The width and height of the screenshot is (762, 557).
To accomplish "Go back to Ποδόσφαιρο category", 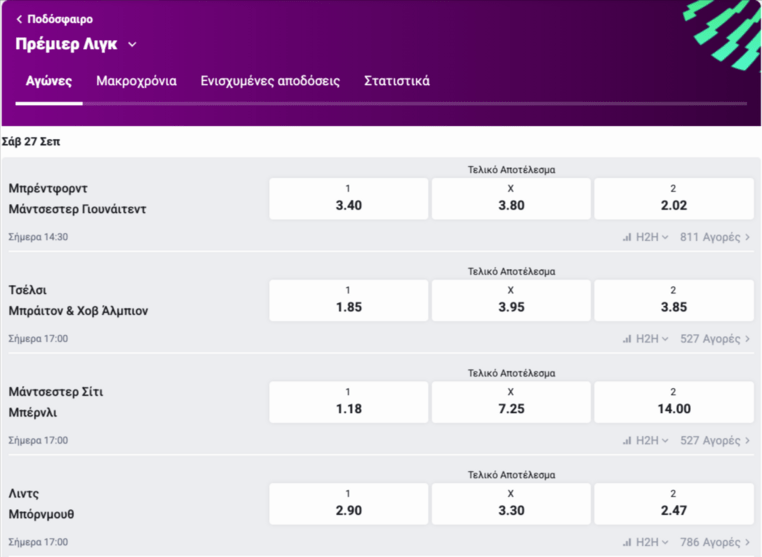I will (x=60, y=19).
